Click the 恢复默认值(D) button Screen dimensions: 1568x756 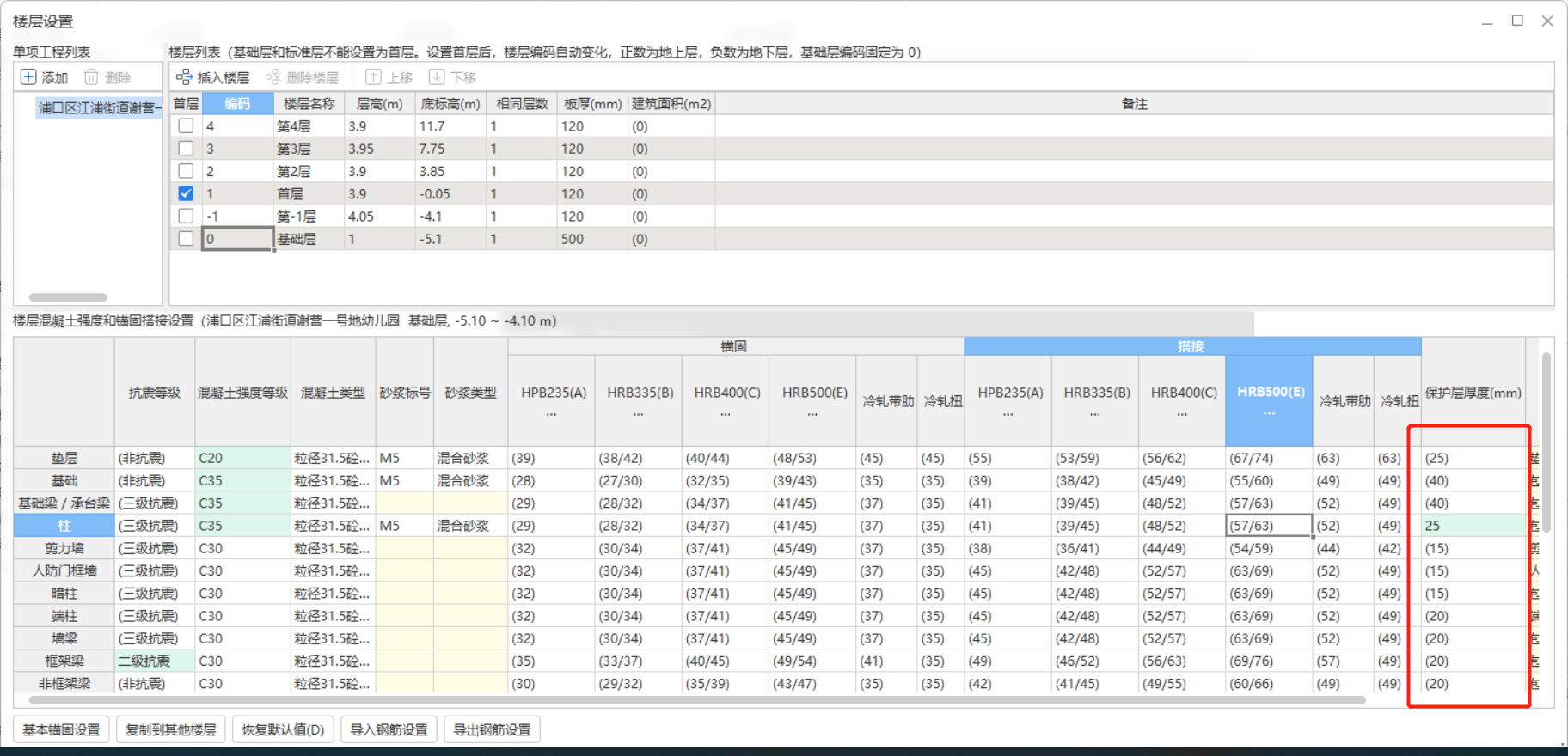click(283, 729)
